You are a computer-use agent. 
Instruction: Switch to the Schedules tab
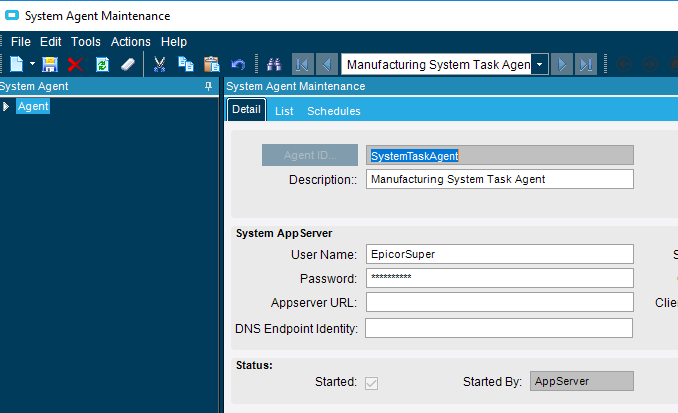coord(334,111)
